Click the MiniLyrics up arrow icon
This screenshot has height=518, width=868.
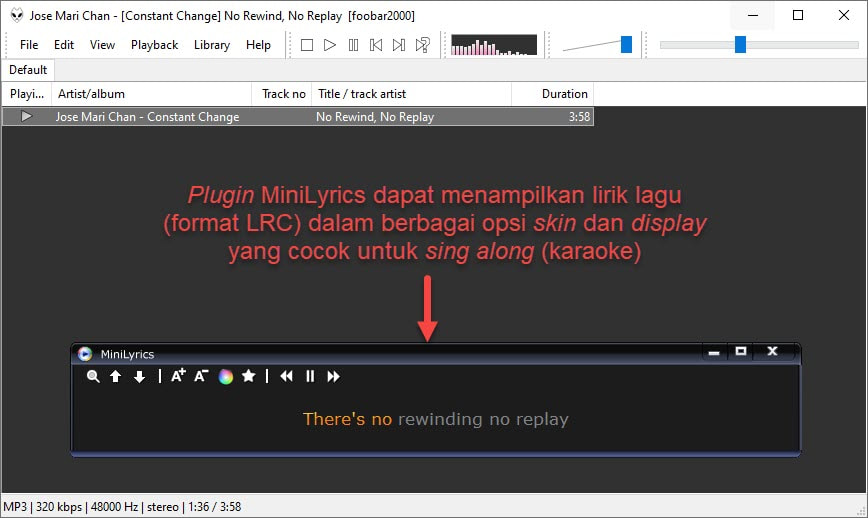click(x=115, y=377)
